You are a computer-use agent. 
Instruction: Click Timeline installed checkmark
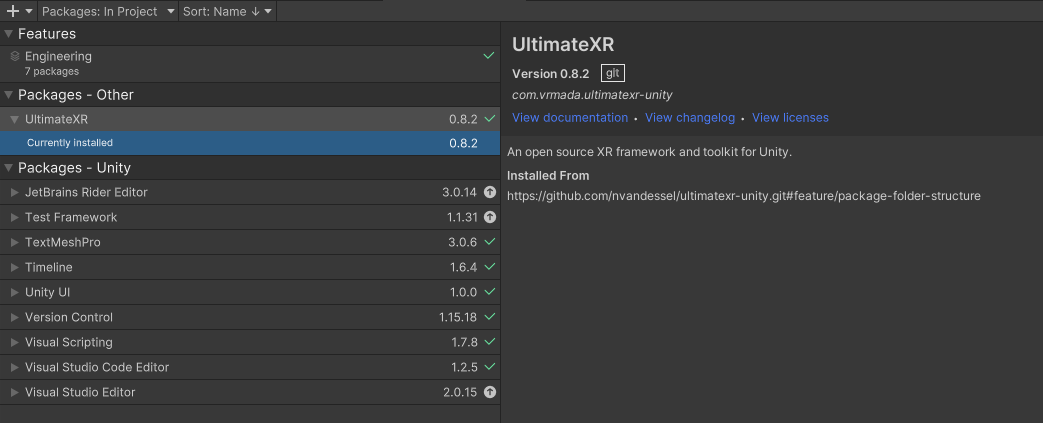coord(490,267)
